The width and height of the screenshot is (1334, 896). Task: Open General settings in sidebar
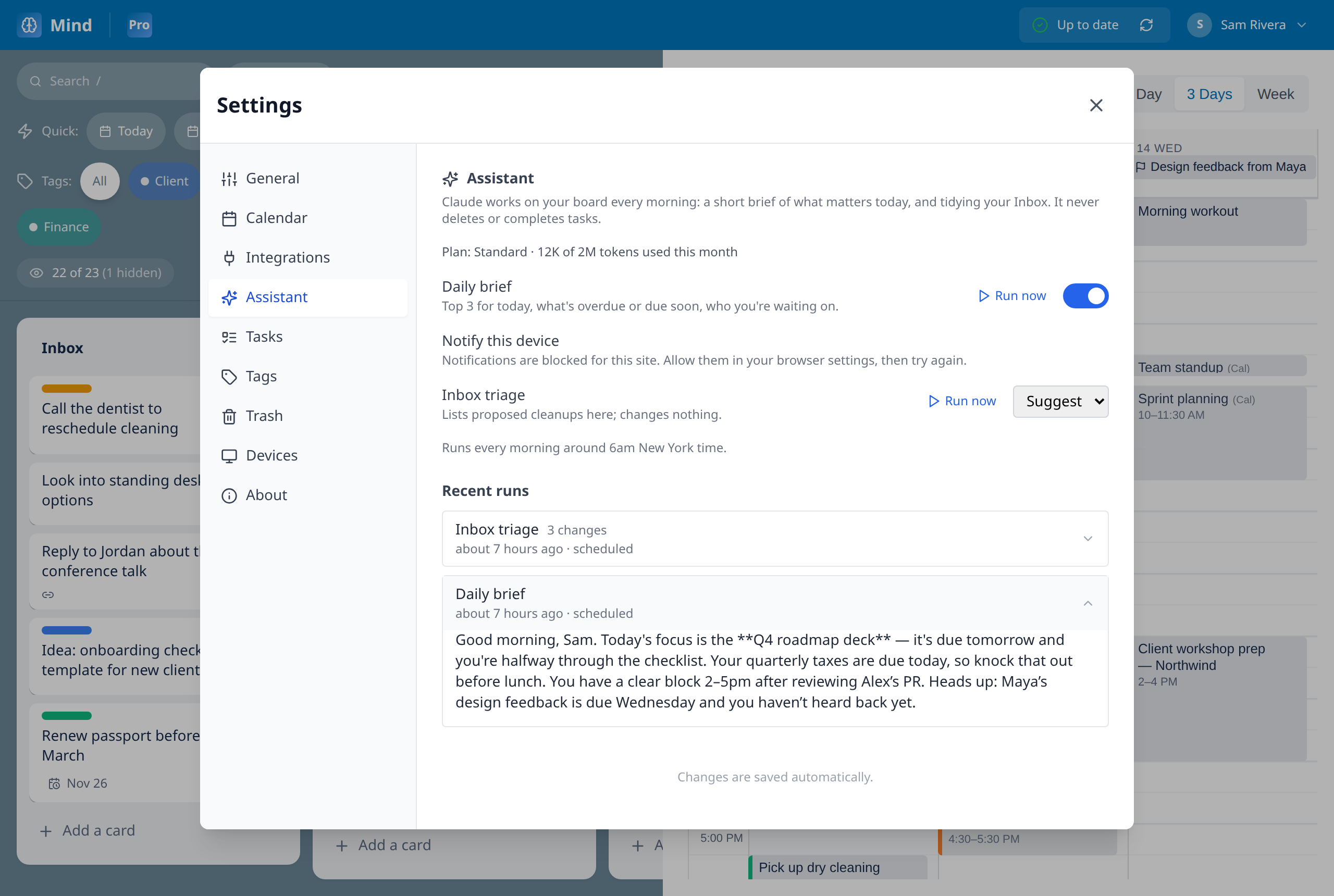307,178
